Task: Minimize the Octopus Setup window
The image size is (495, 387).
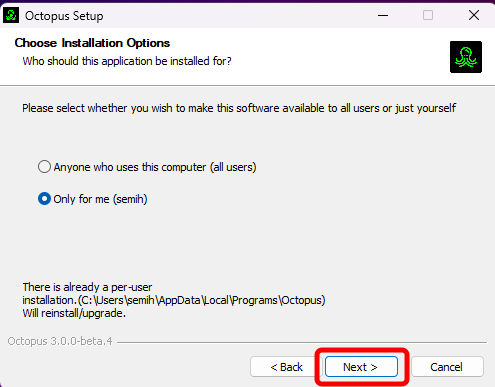Action: 383,15
